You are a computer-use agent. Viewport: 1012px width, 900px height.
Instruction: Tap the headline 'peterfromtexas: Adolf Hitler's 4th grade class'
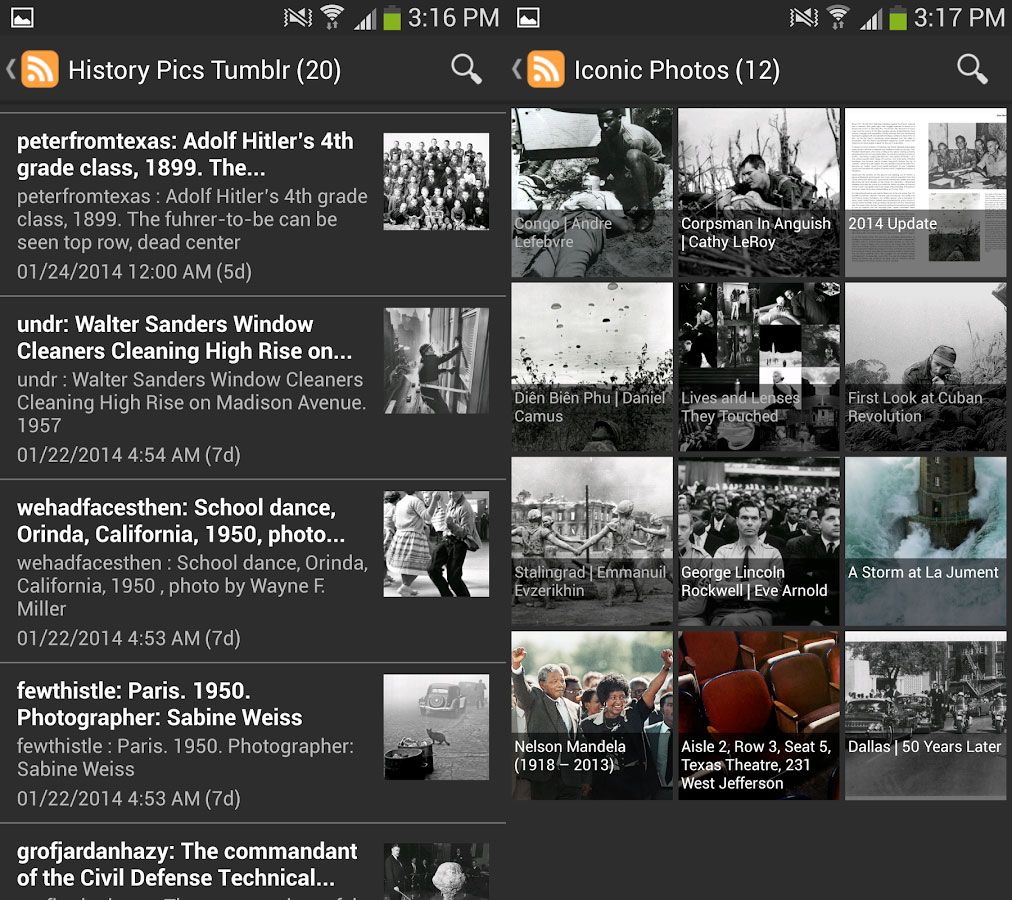[x=185, y=154]
